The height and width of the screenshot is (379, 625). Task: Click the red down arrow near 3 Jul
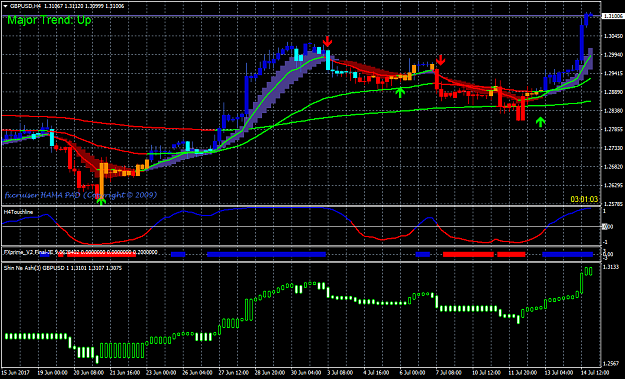[327, 41]
